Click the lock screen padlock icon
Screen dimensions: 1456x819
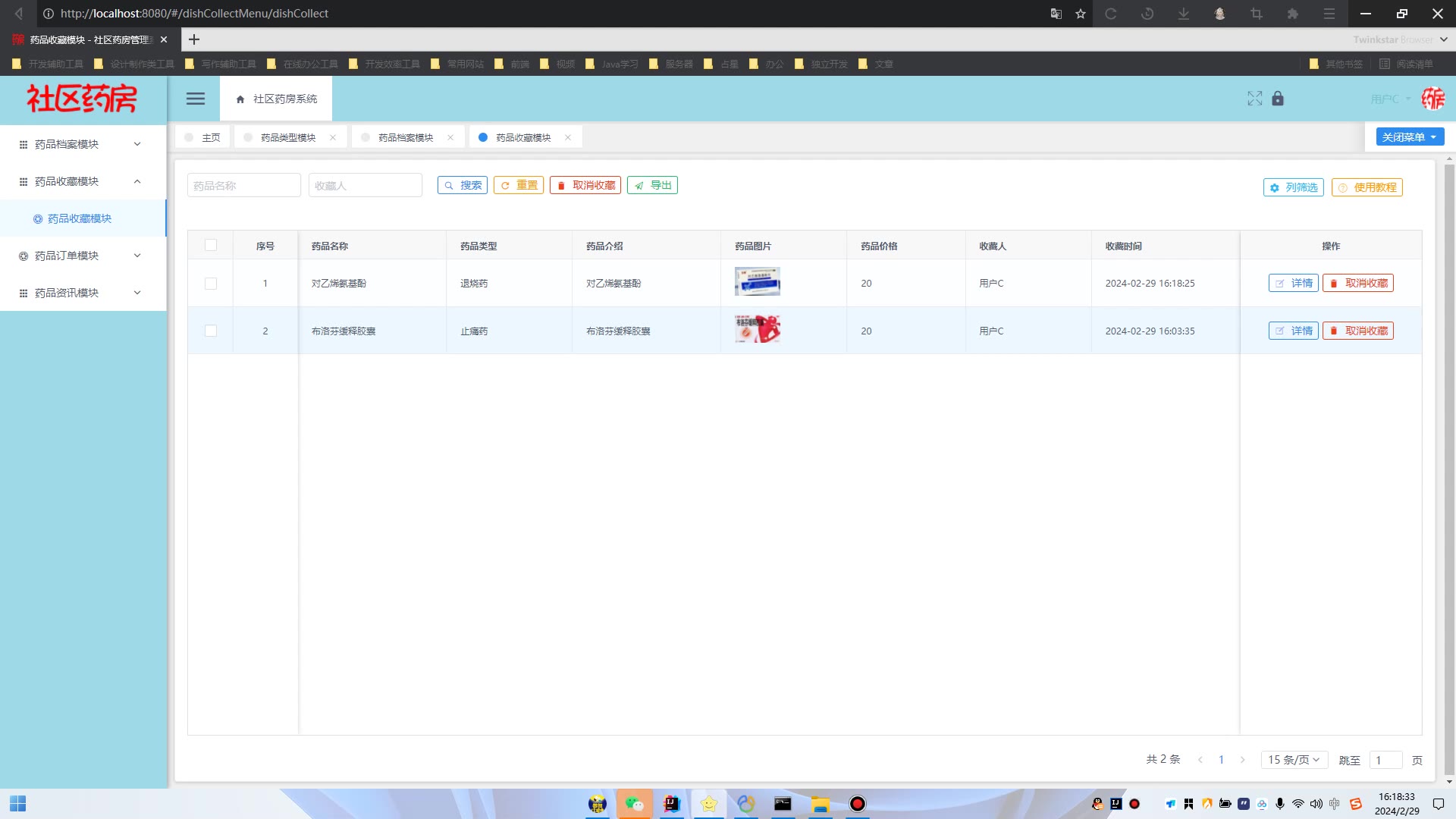tap(1278, 99)
